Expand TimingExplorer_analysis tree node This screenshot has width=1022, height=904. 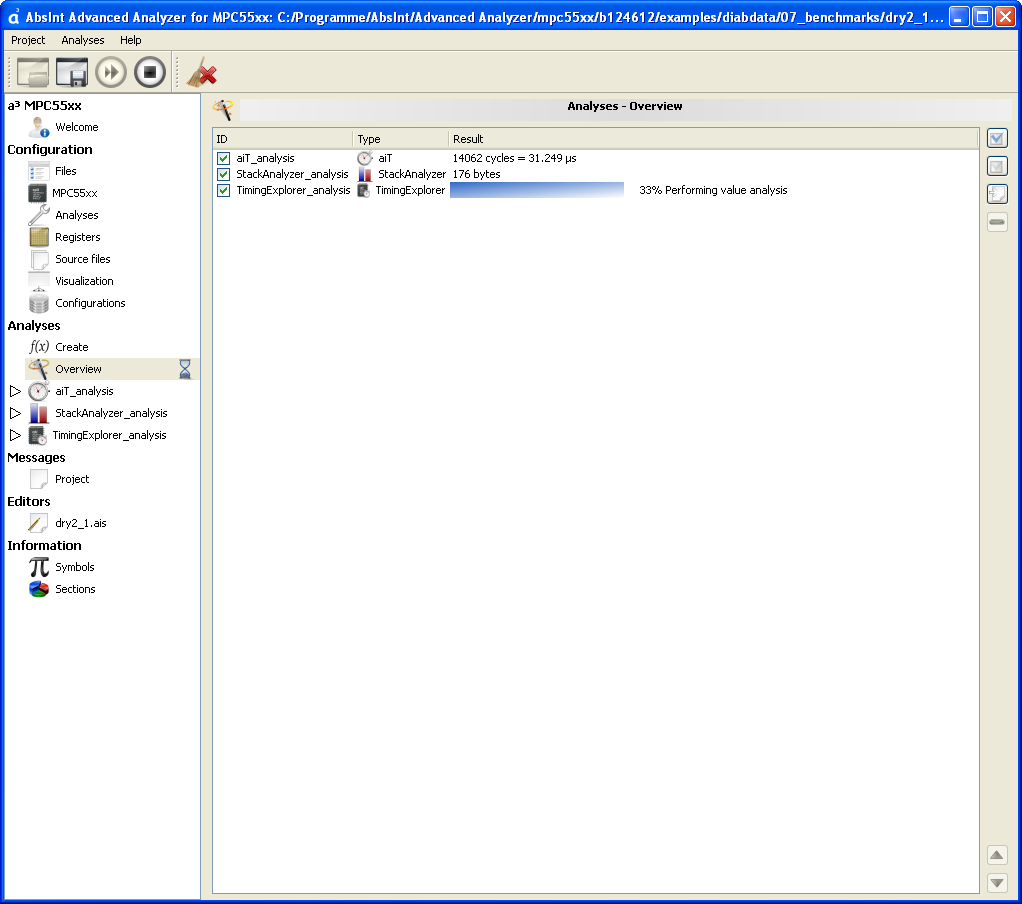coord(15,435)
